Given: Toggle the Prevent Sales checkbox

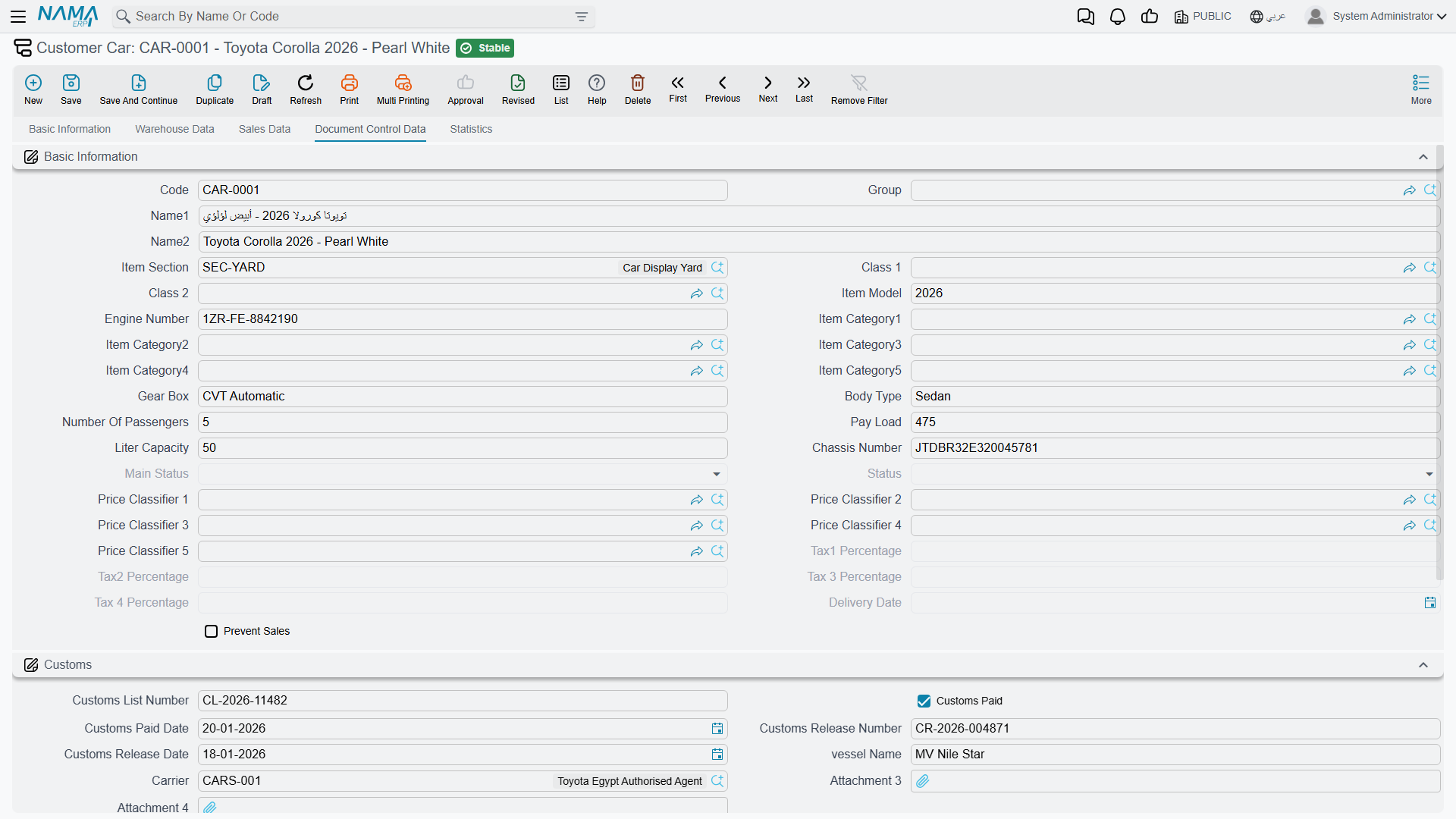Looking at the screenshot, I should pos(212,632).
